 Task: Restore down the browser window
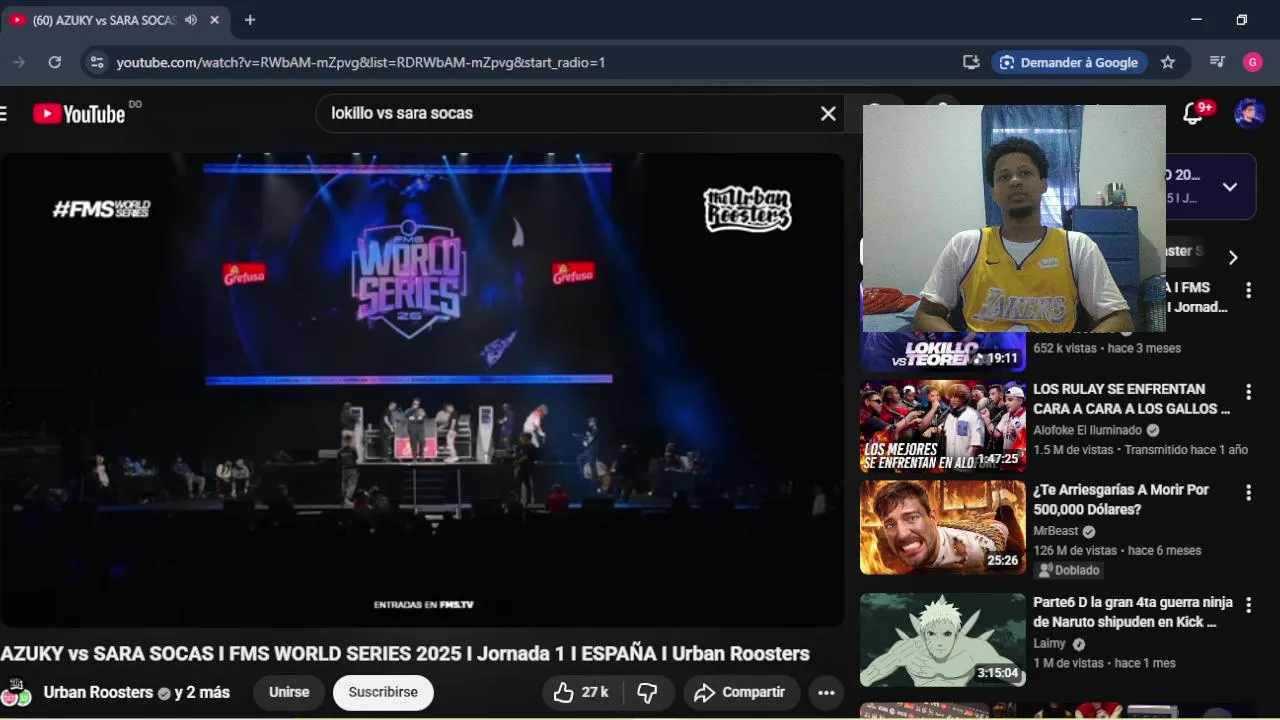coord(1242,20)
